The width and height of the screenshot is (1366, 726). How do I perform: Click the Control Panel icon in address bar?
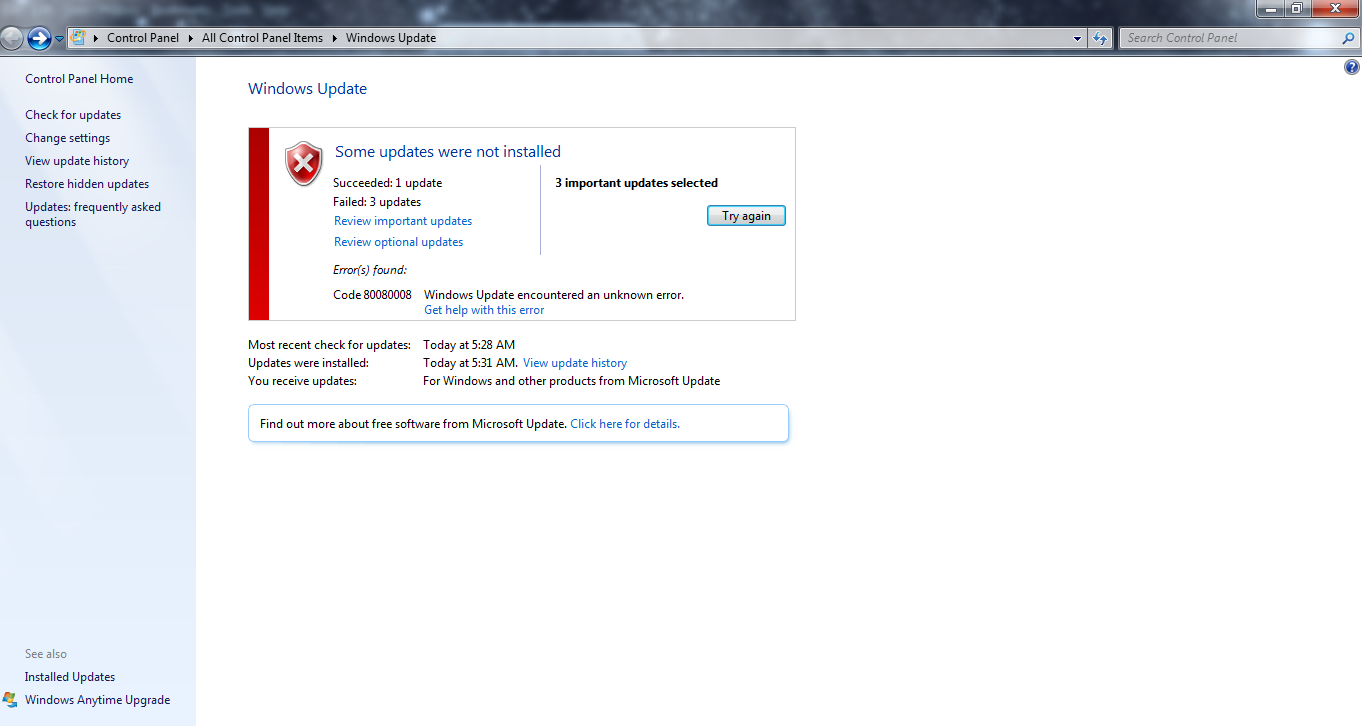pos(78,38)
